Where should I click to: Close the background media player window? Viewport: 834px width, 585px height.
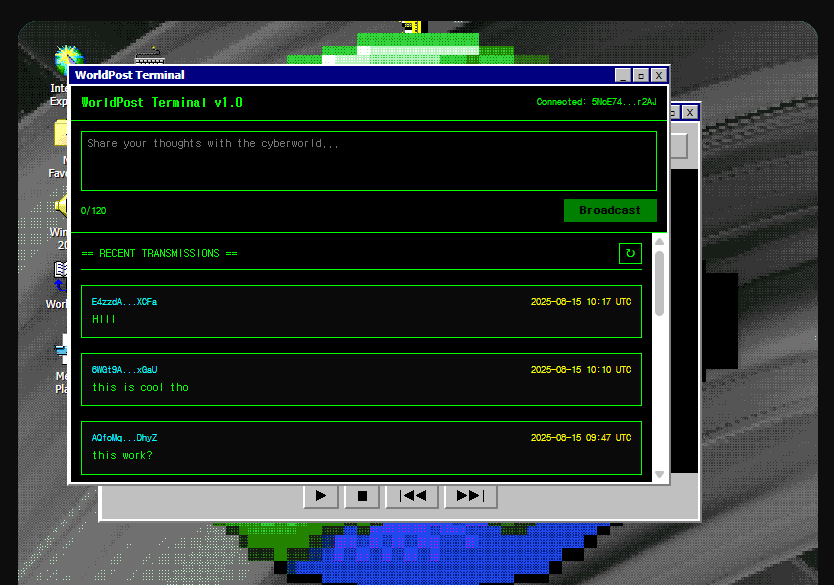[x=690, y=112]
